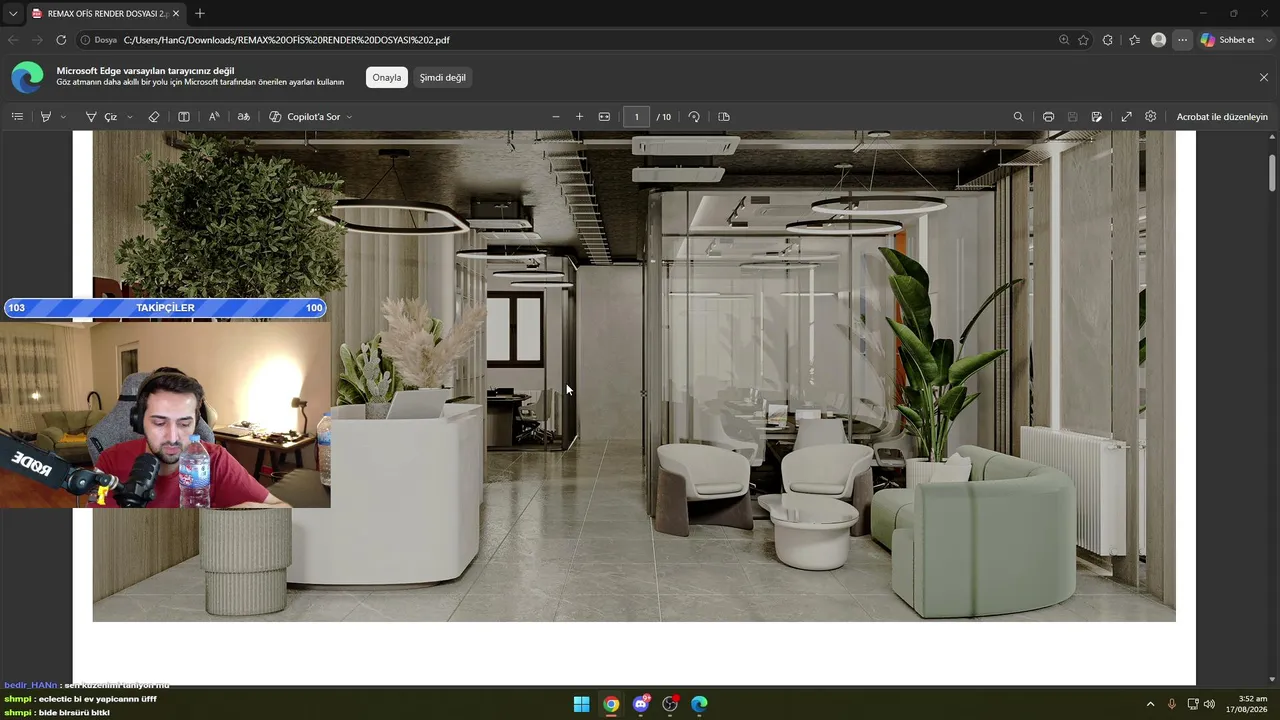Expand the Copilot'a Sor dropdown arrow
Viewport: 1280px width, 720px height.
click(349, 117)
